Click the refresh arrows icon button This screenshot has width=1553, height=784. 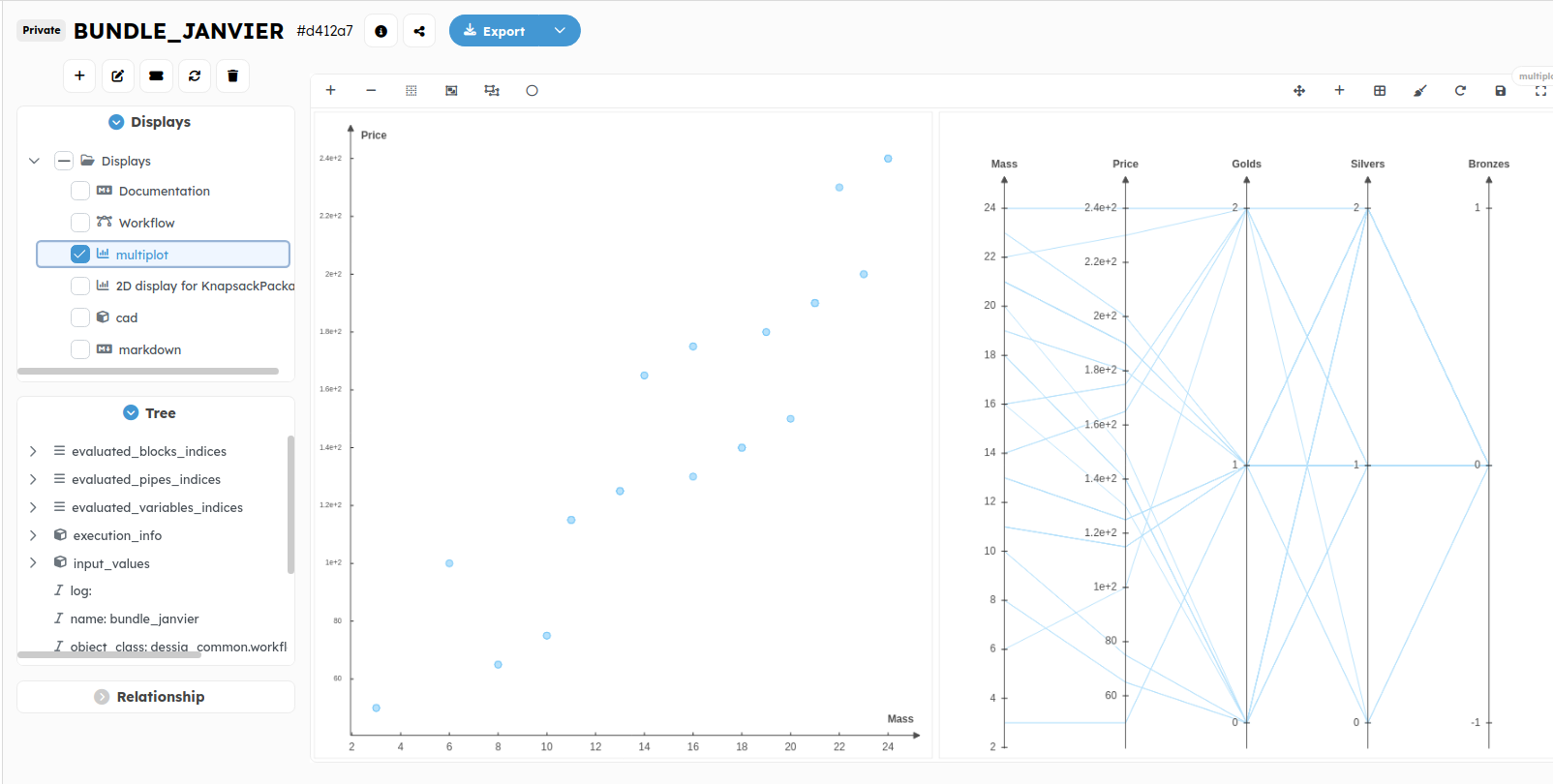tap(195, 75)
